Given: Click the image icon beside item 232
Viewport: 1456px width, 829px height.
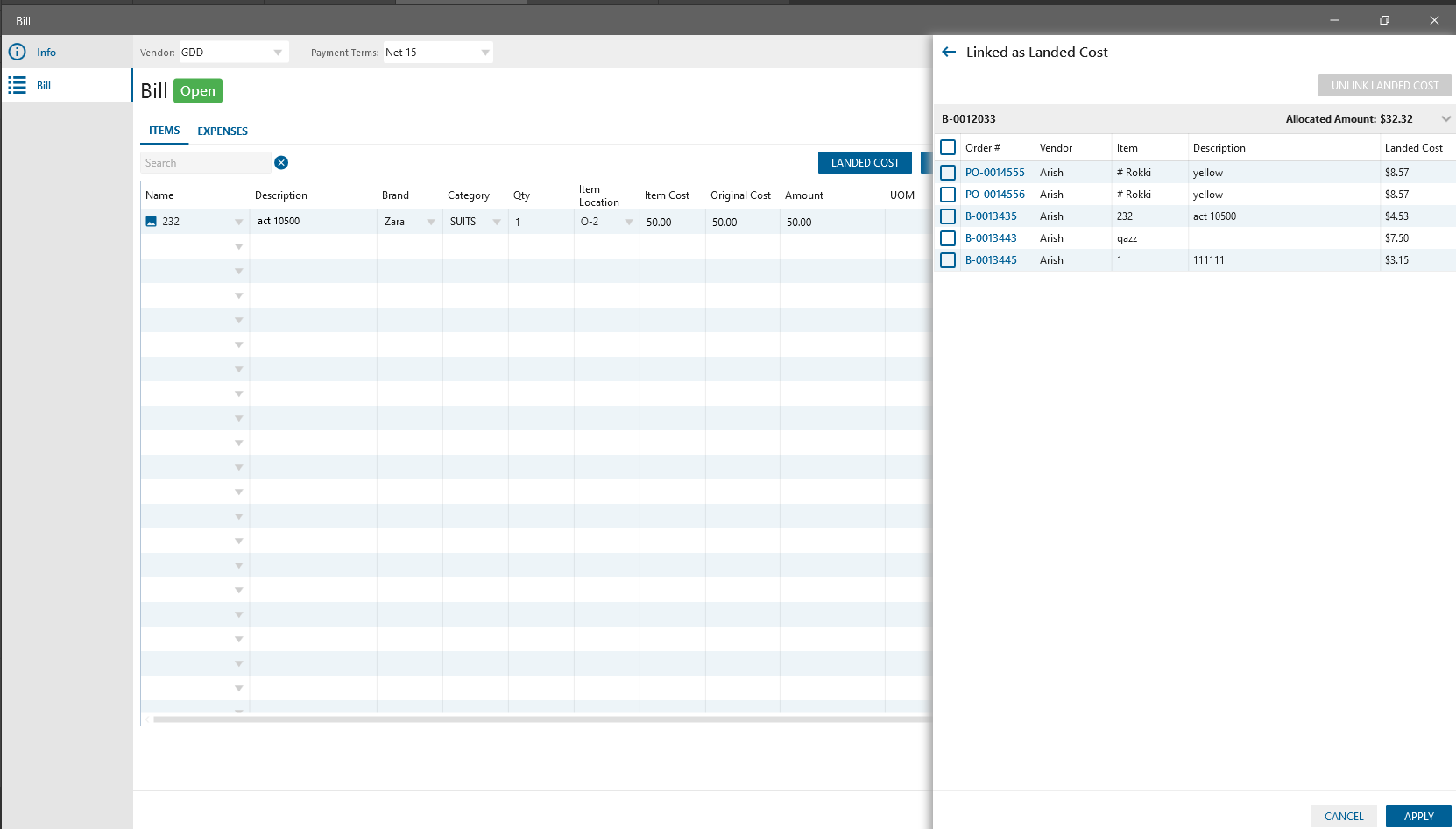Looking at the screenshot, I should coord(151,222).
